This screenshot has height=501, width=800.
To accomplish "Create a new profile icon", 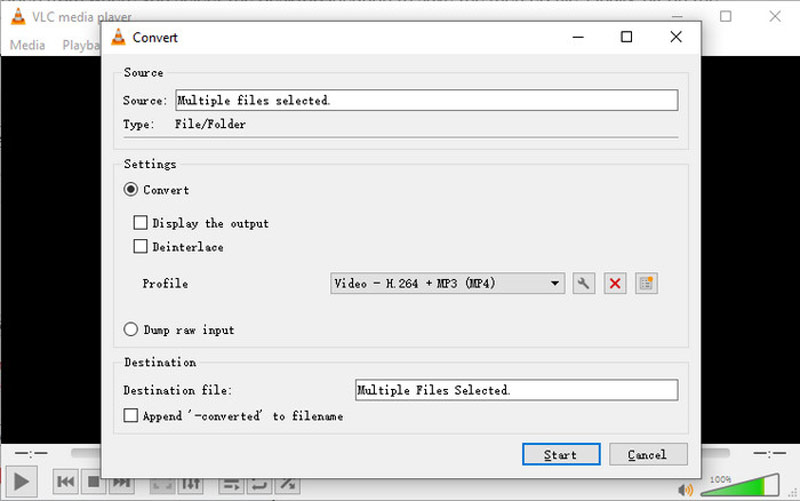I will pyautogui.click(x=646, y=283).
